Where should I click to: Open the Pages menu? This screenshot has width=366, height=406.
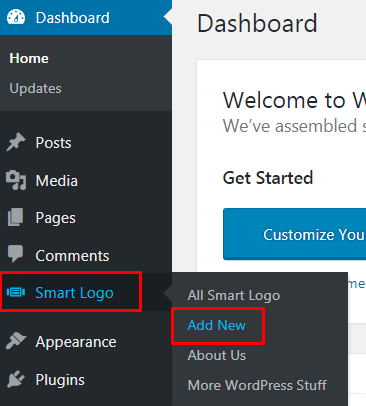click(86, 218)
